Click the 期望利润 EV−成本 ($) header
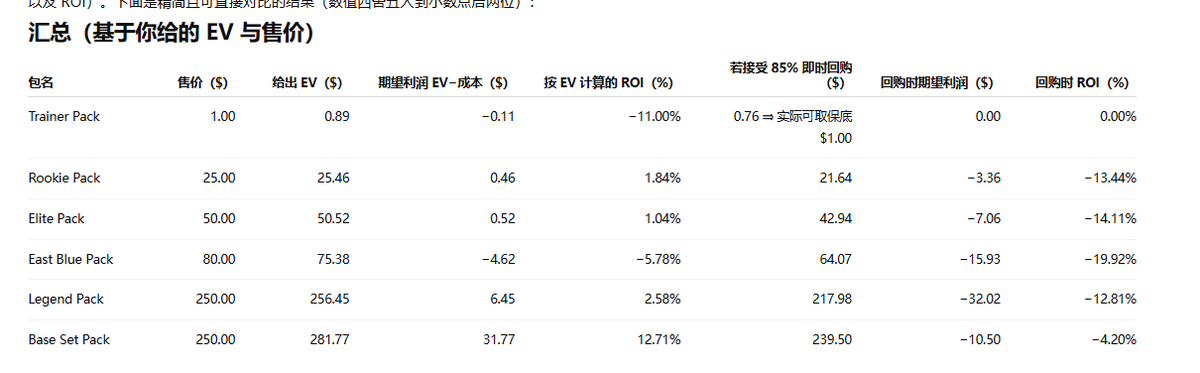The image size is (1200, 373). (x=443, y=83)
